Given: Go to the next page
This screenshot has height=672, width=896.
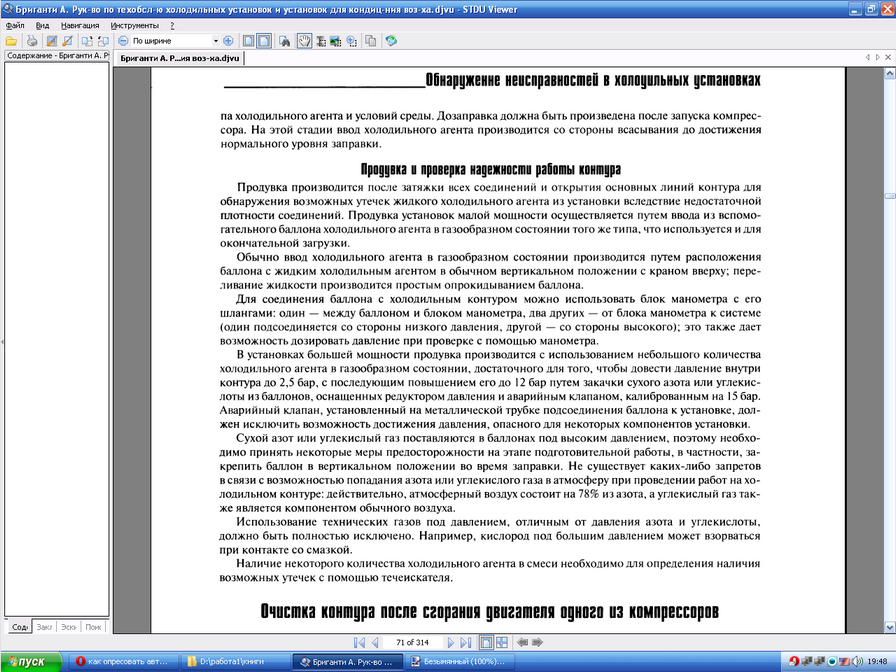Looking at the screenshot, I should [x=451, y=642].
